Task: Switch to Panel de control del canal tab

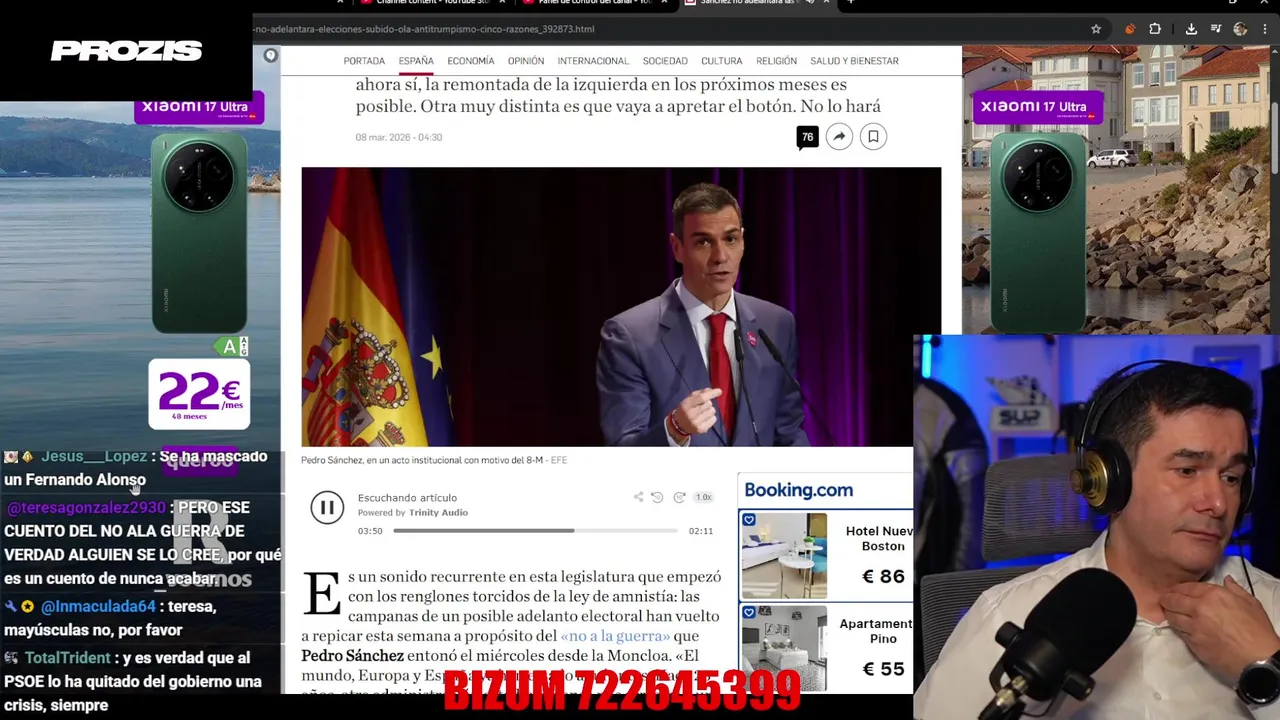Action: tap(596, 3)
